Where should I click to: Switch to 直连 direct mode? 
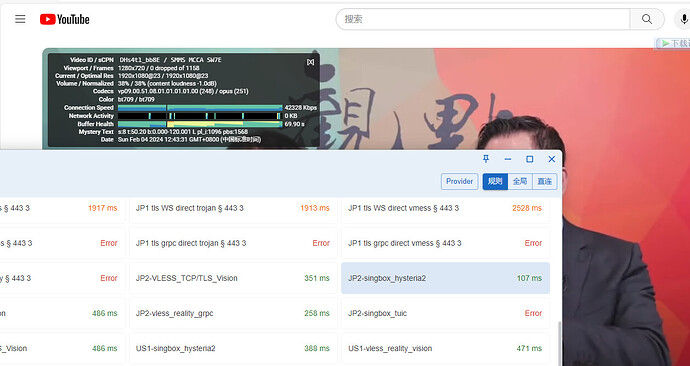click(545, 181)
